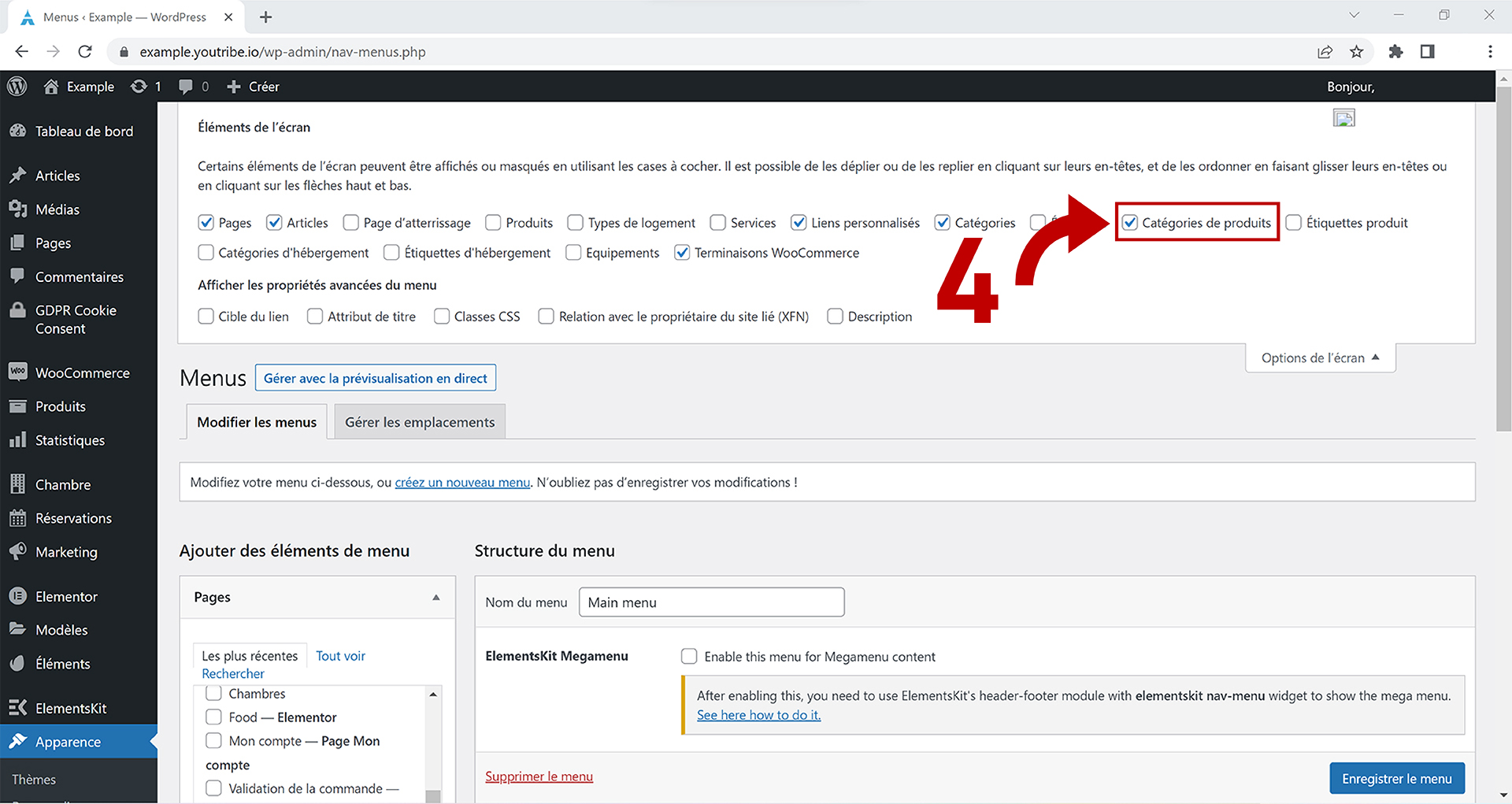The width and height of the screenshot is (1512, 804).
Task: Enable the Produits screen element checkbox
Action: point(494,223)
